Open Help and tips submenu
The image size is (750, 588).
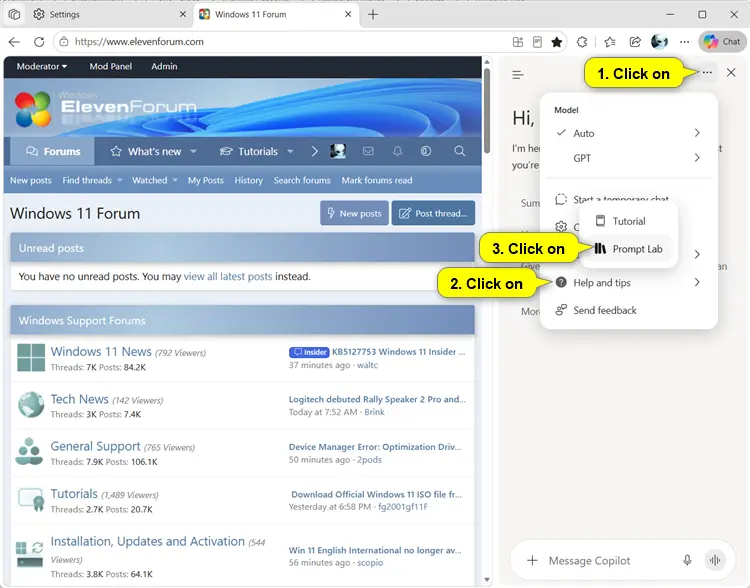coord(629,283)
